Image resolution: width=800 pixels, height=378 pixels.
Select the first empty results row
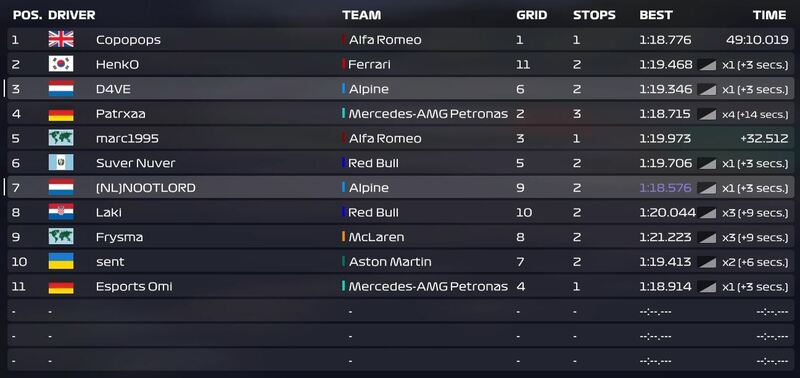coord(401,311)
